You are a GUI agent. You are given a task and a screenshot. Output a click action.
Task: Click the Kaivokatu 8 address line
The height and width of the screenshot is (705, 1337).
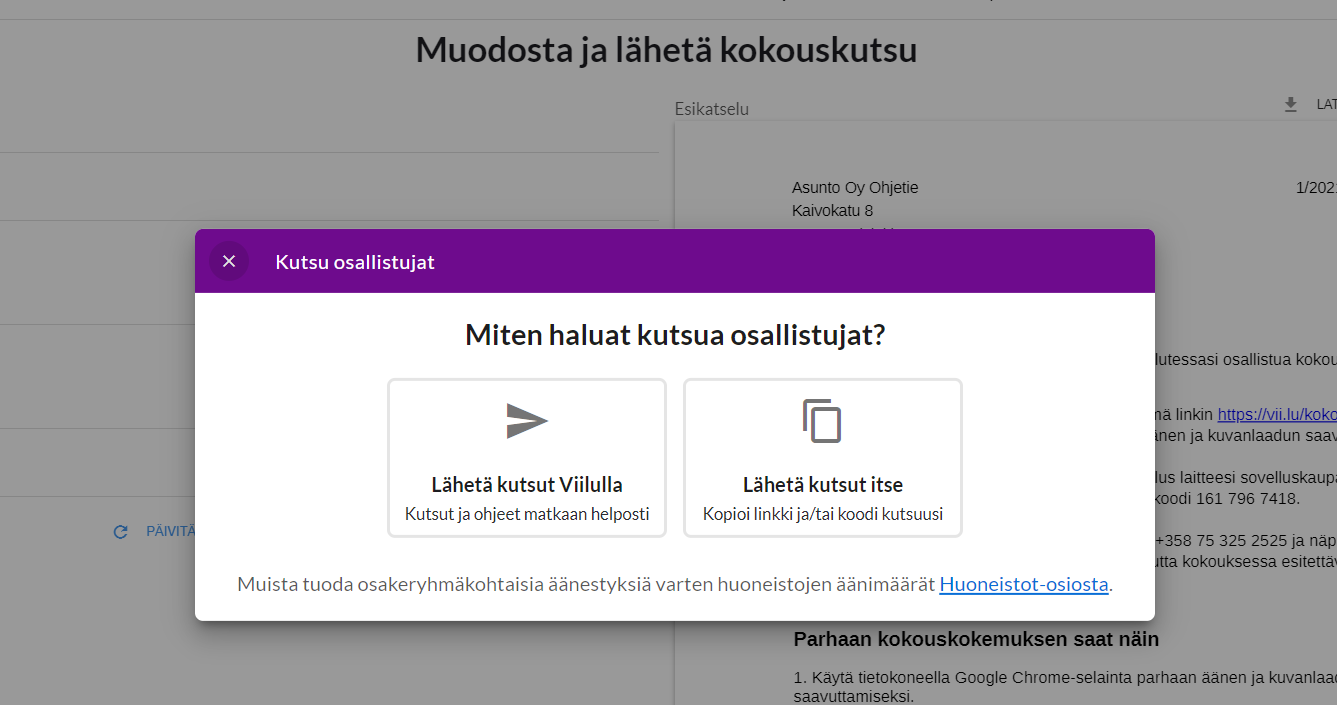pyautogui.click(x=832, y=211)
